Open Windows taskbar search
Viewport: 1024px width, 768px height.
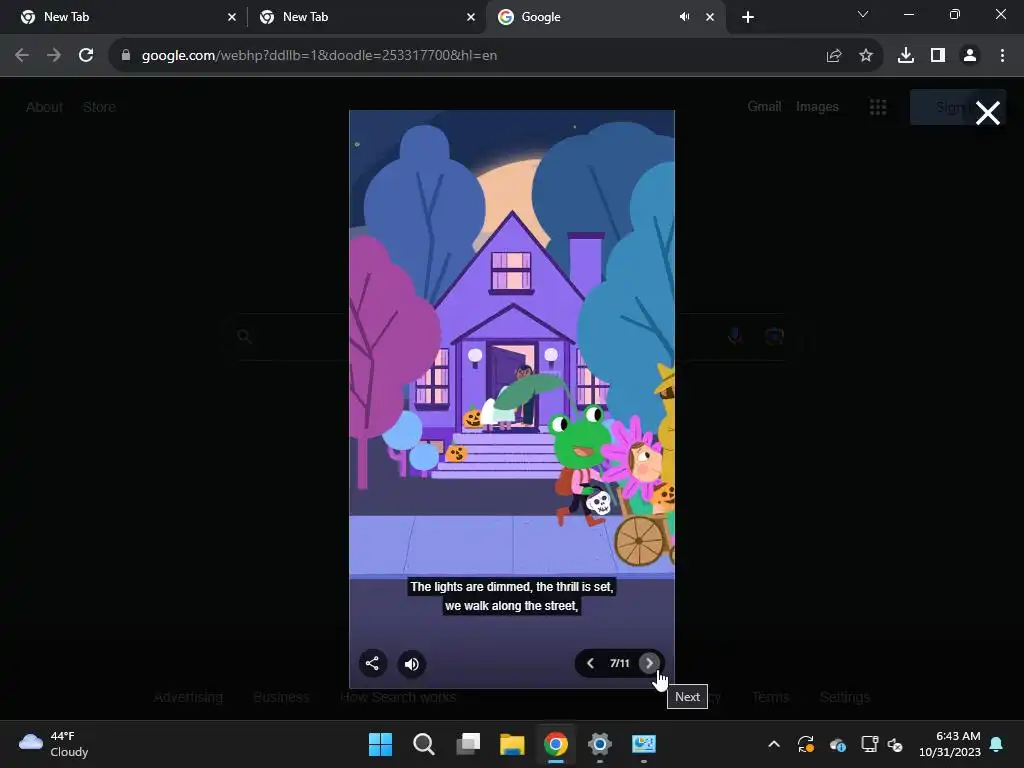click(x=424, y=744)
